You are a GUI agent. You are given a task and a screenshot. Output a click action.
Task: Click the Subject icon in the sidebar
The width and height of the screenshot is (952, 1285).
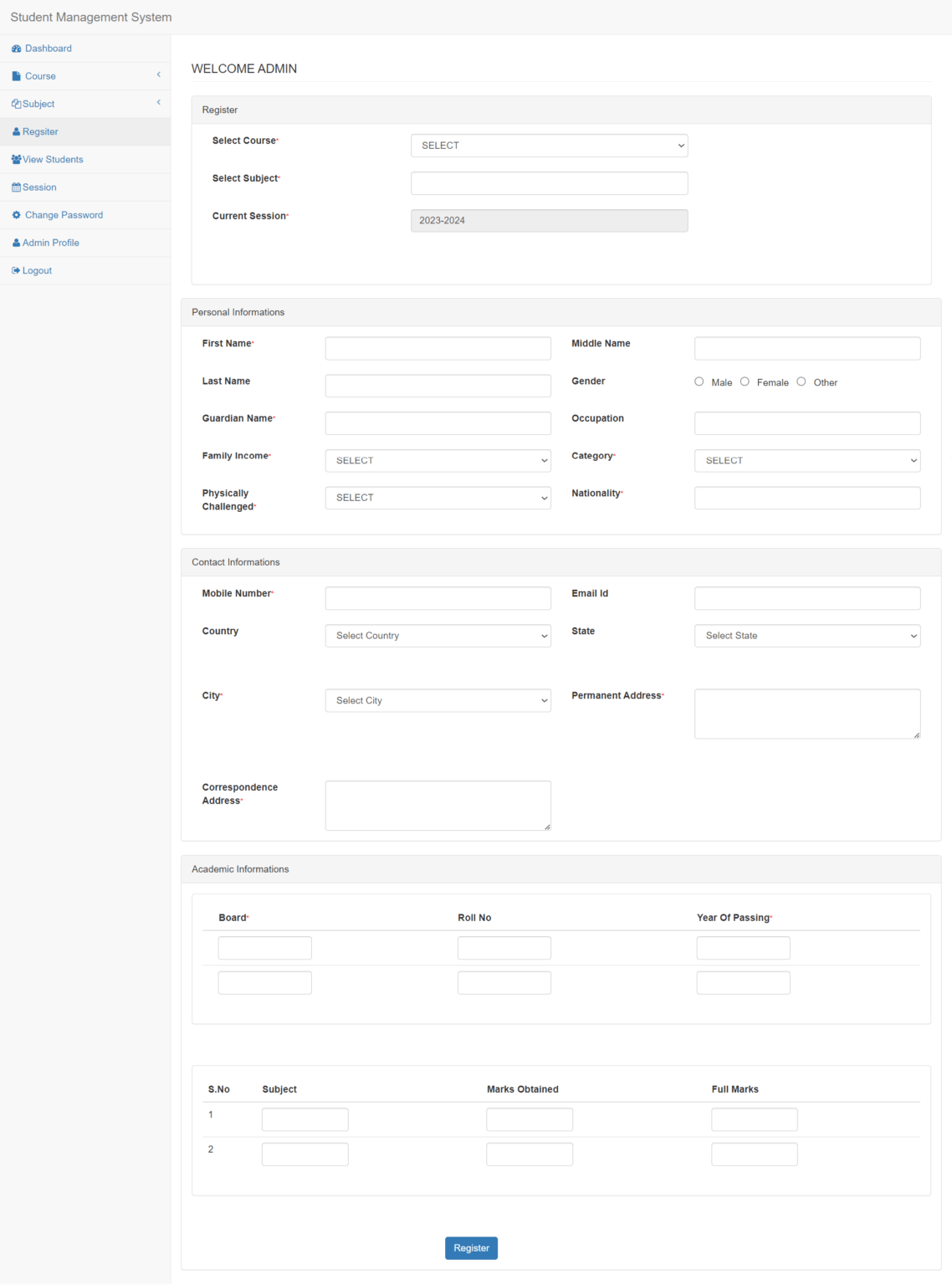pyautogui.click(x=16, y=103)
